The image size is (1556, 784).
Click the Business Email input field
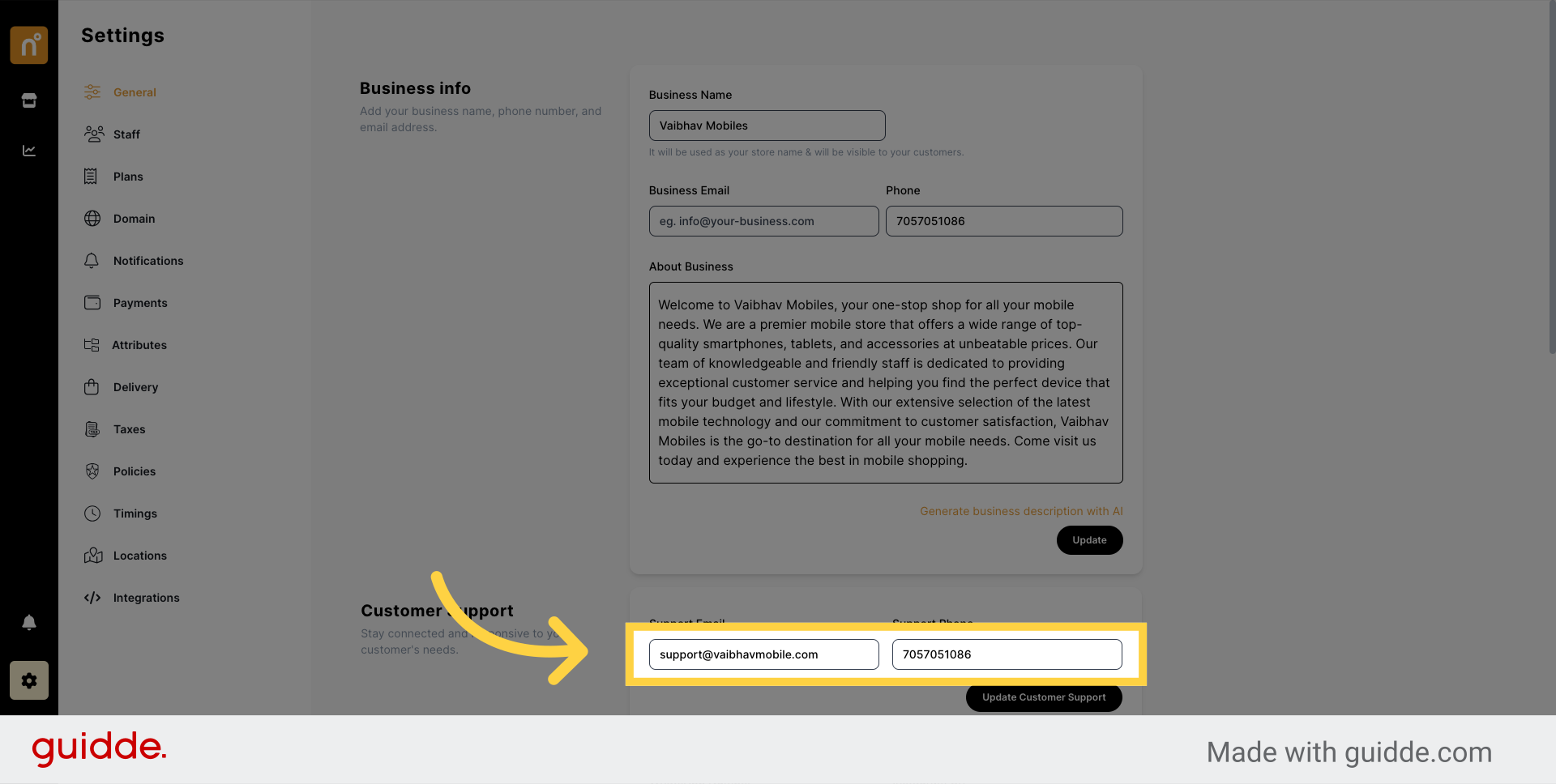click(763, 221)
